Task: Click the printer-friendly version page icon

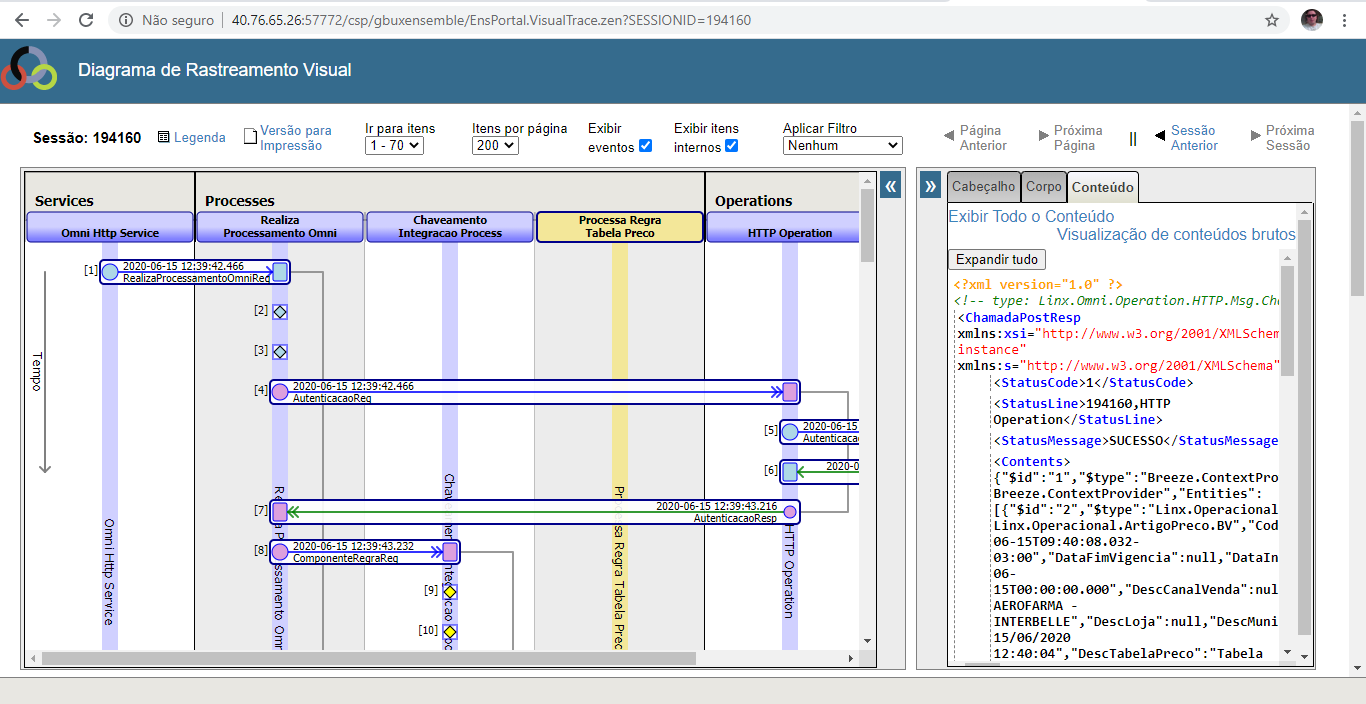Action: [x=250, y=137]
